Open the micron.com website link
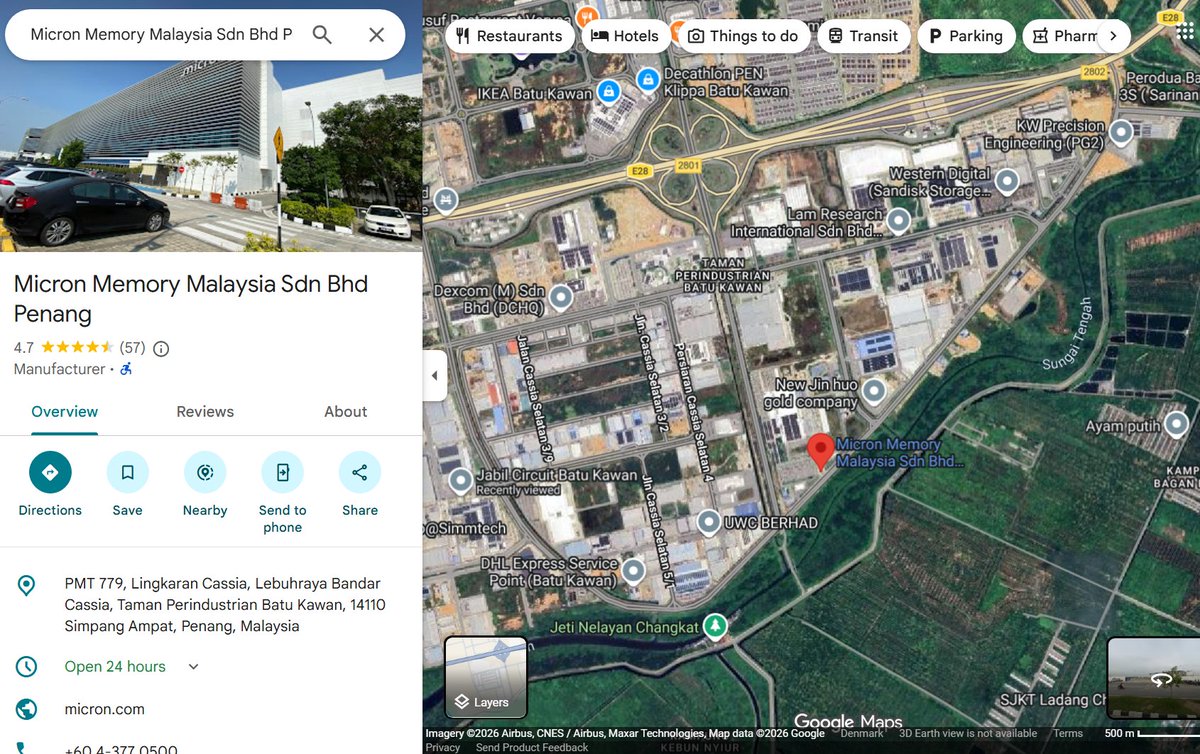 point(105,709)
